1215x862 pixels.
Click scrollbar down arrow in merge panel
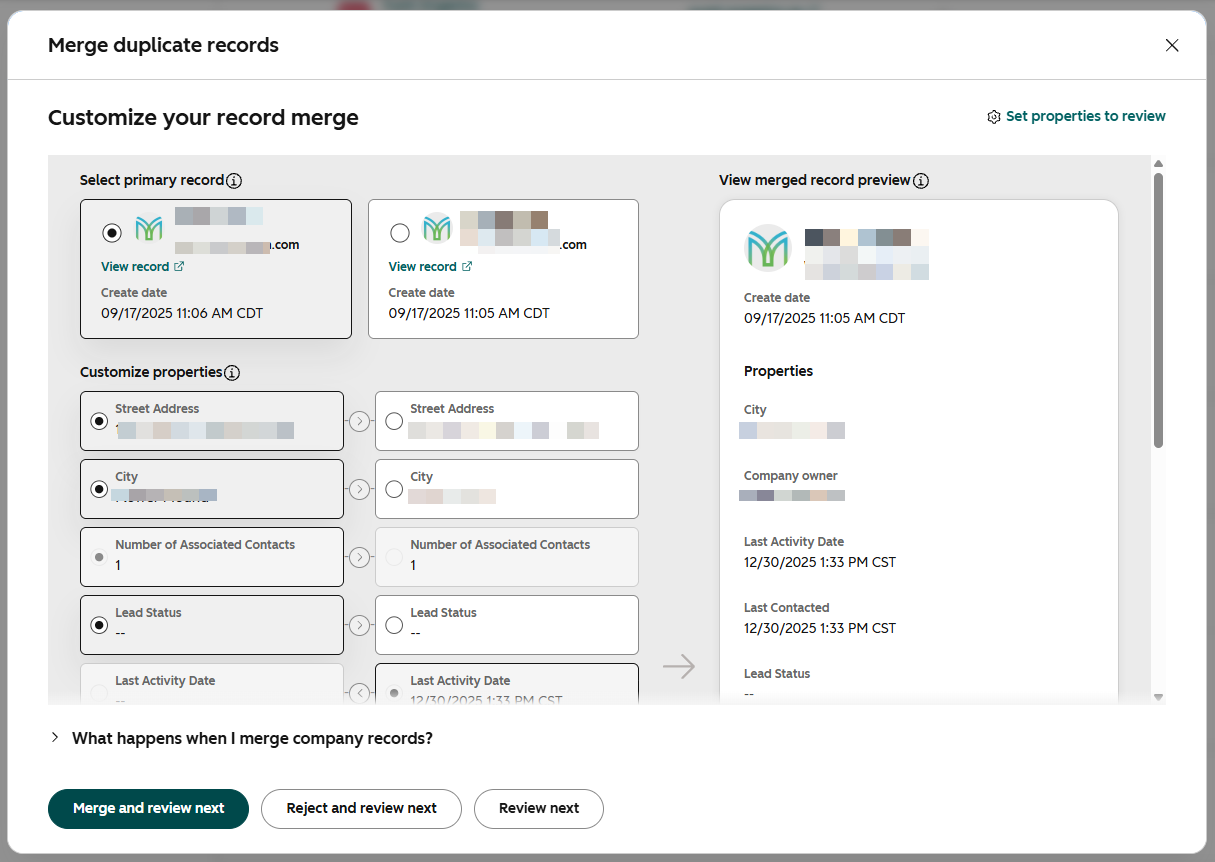(x=1158, y=697)
